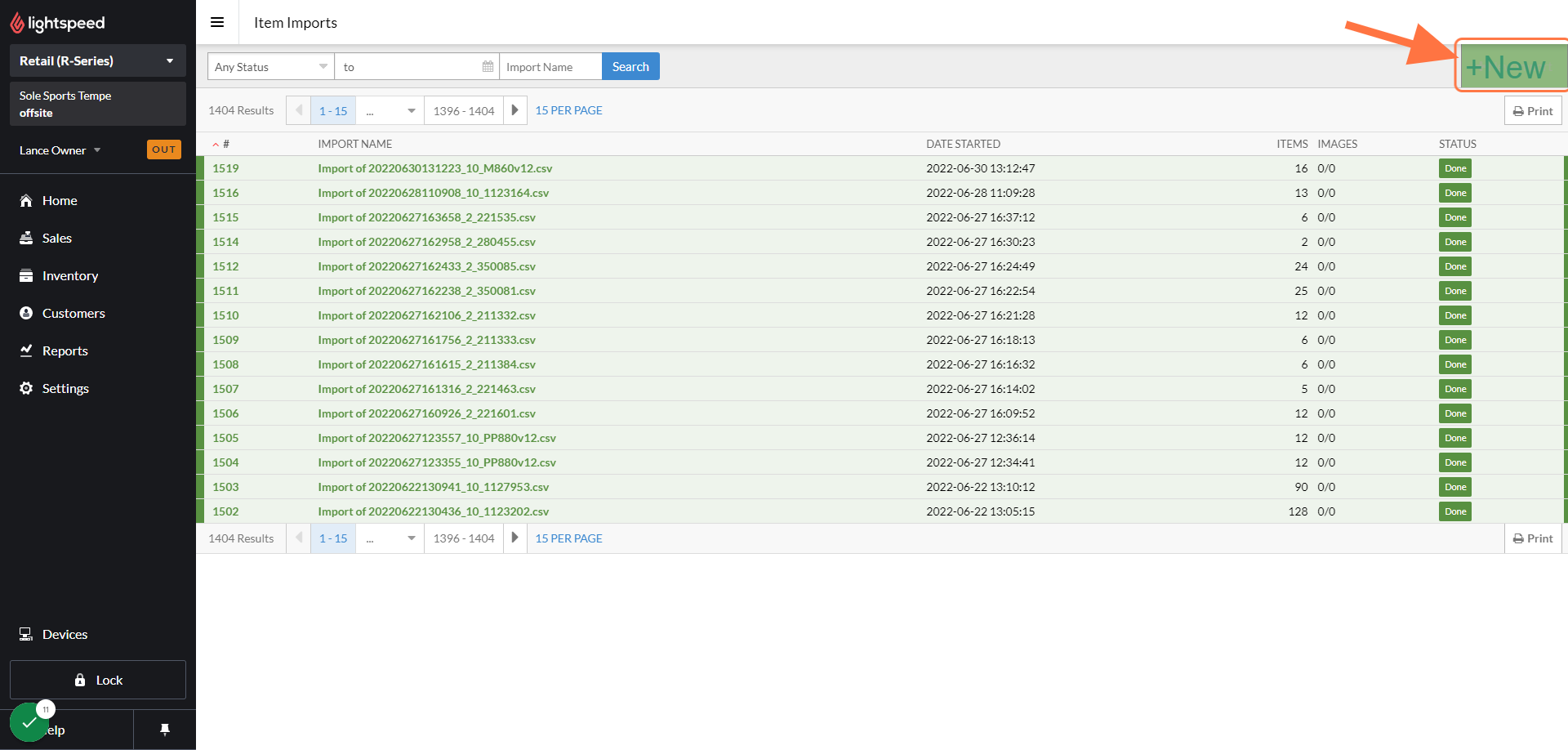Go to previous page arrow in bottom pagination
The width and height of the screenshot is (1568, 750).
pos(298,538)
